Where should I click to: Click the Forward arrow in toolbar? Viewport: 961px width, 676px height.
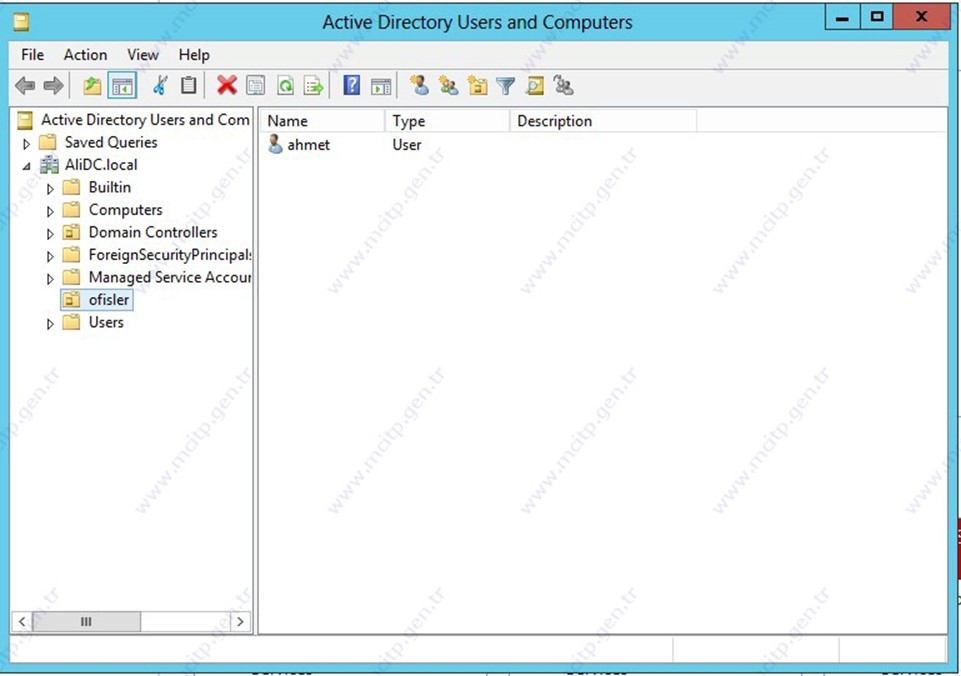tap(53, 86)
